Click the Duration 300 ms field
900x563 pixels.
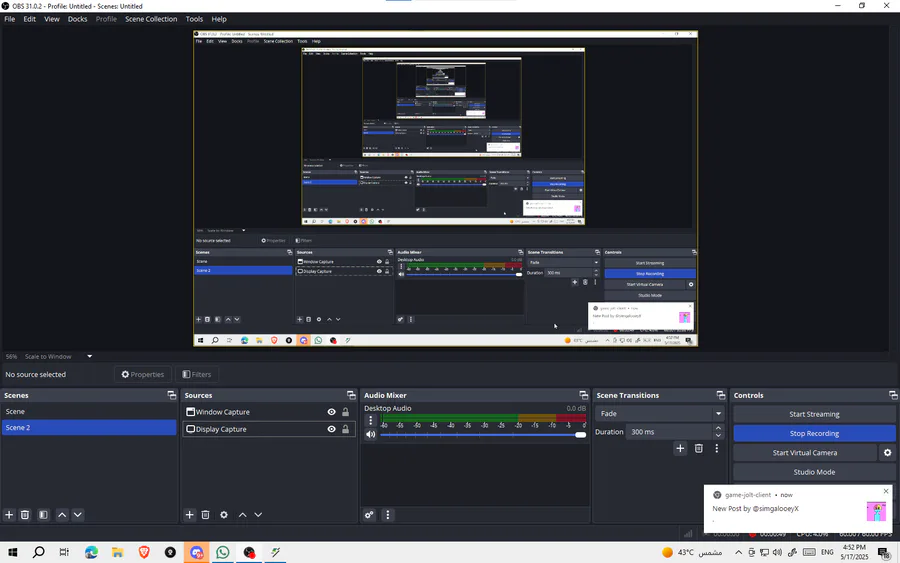(x=669, y=432)
